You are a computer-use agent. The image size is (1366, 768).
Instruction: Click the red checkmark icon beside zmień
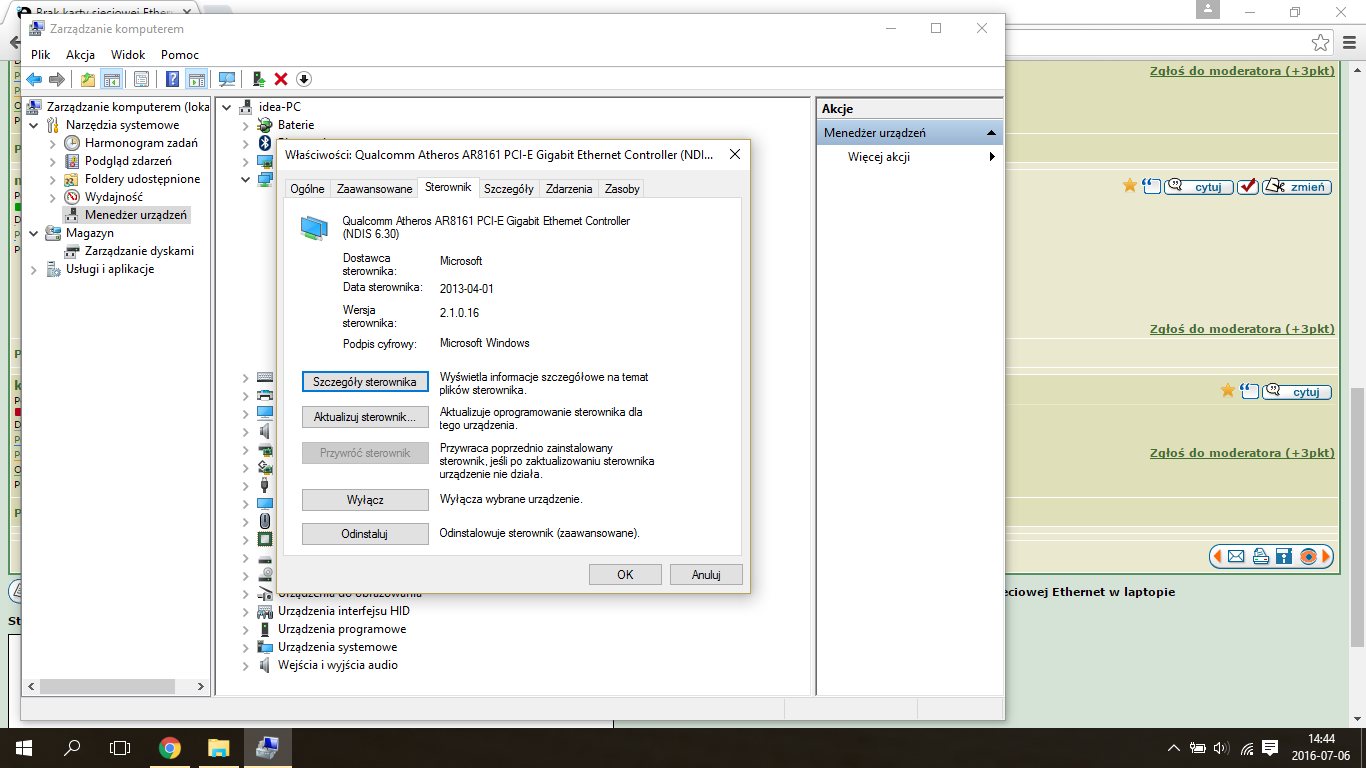(x=1247, y=186)
